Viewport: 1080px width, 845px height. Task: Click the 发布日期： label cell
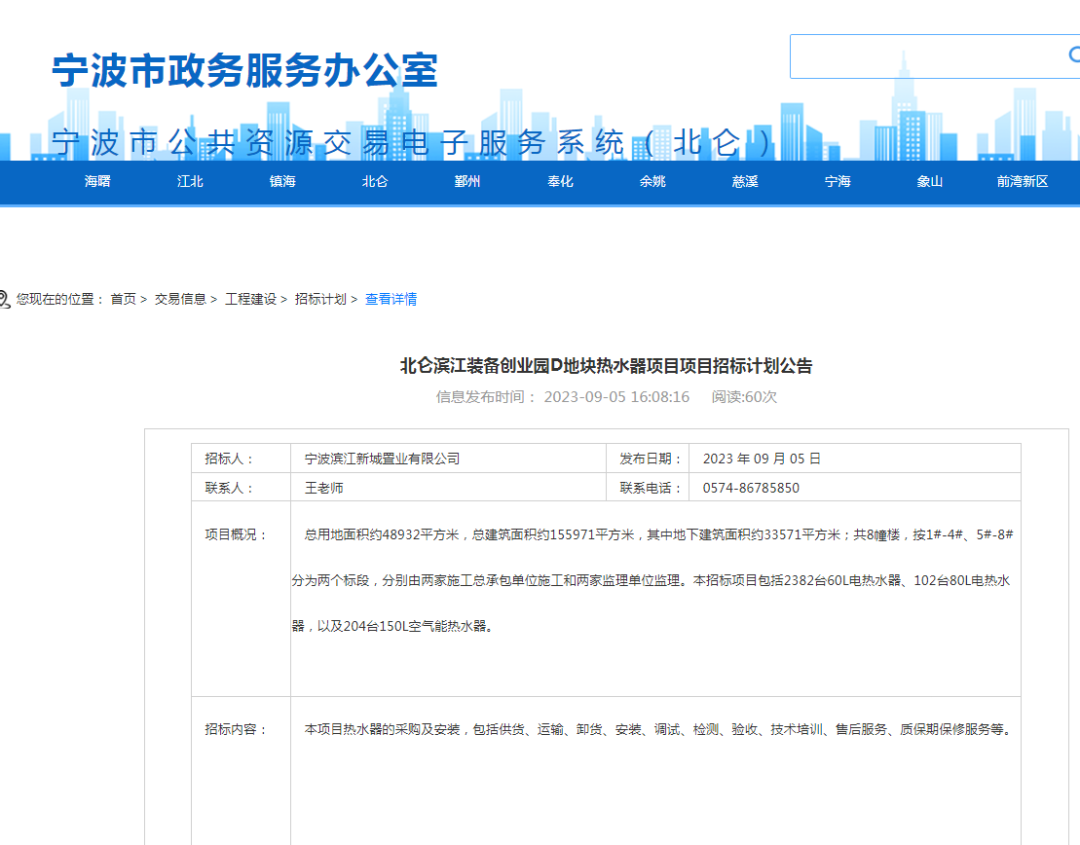click(648, 459)
